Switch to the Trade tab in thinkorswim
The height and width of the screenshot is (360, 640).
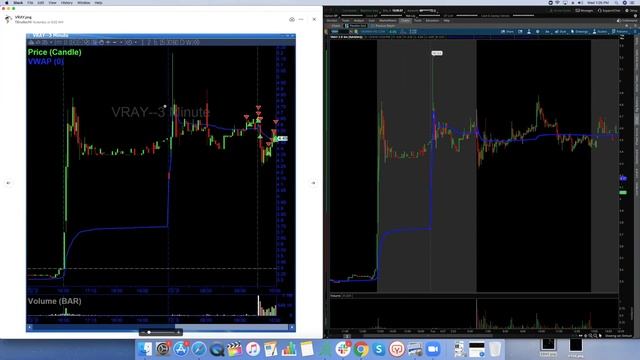[345, 20]
